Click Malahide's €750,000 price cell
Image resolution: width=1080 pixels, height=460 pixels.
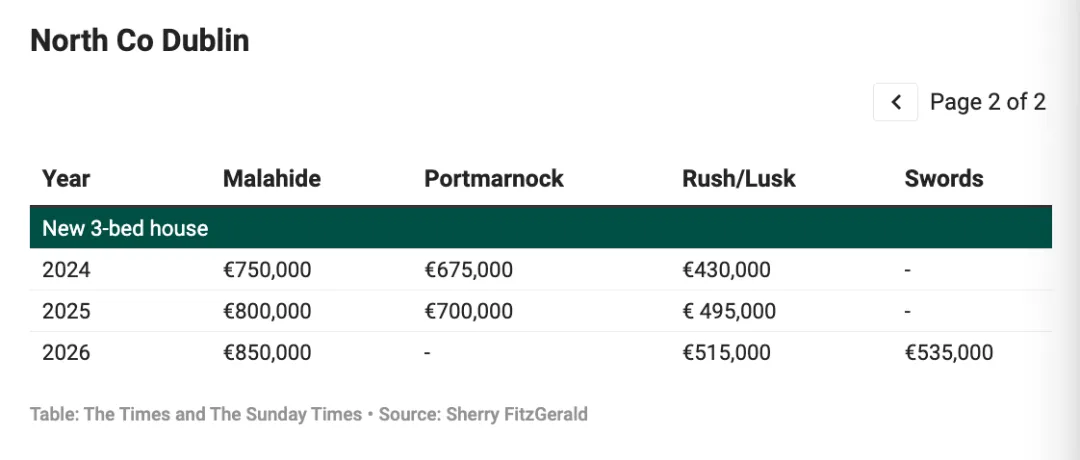pos(267,270)
